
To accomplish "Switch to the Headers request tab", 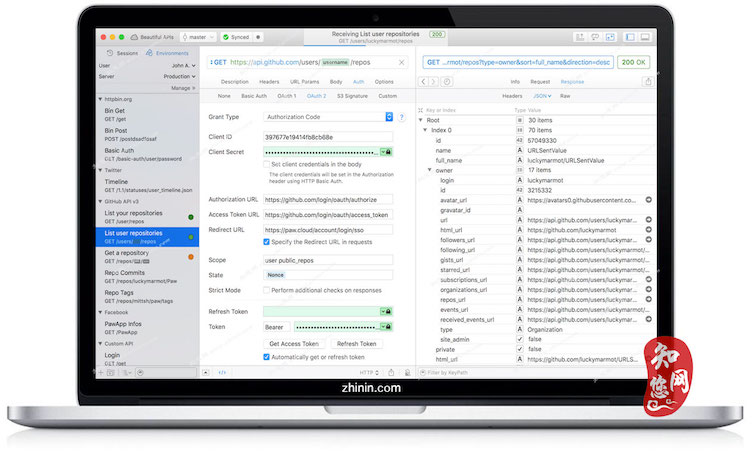I will (269, 81).
